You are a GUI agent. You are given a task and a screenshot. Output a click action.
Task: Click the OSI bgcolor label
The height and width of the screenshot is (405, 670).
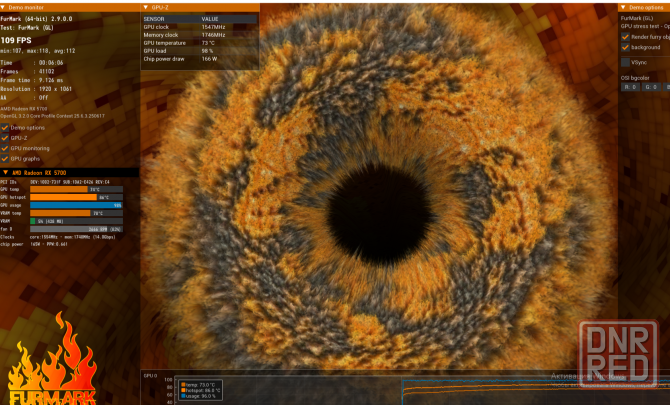pyautogui.click(x=635, y=78)
